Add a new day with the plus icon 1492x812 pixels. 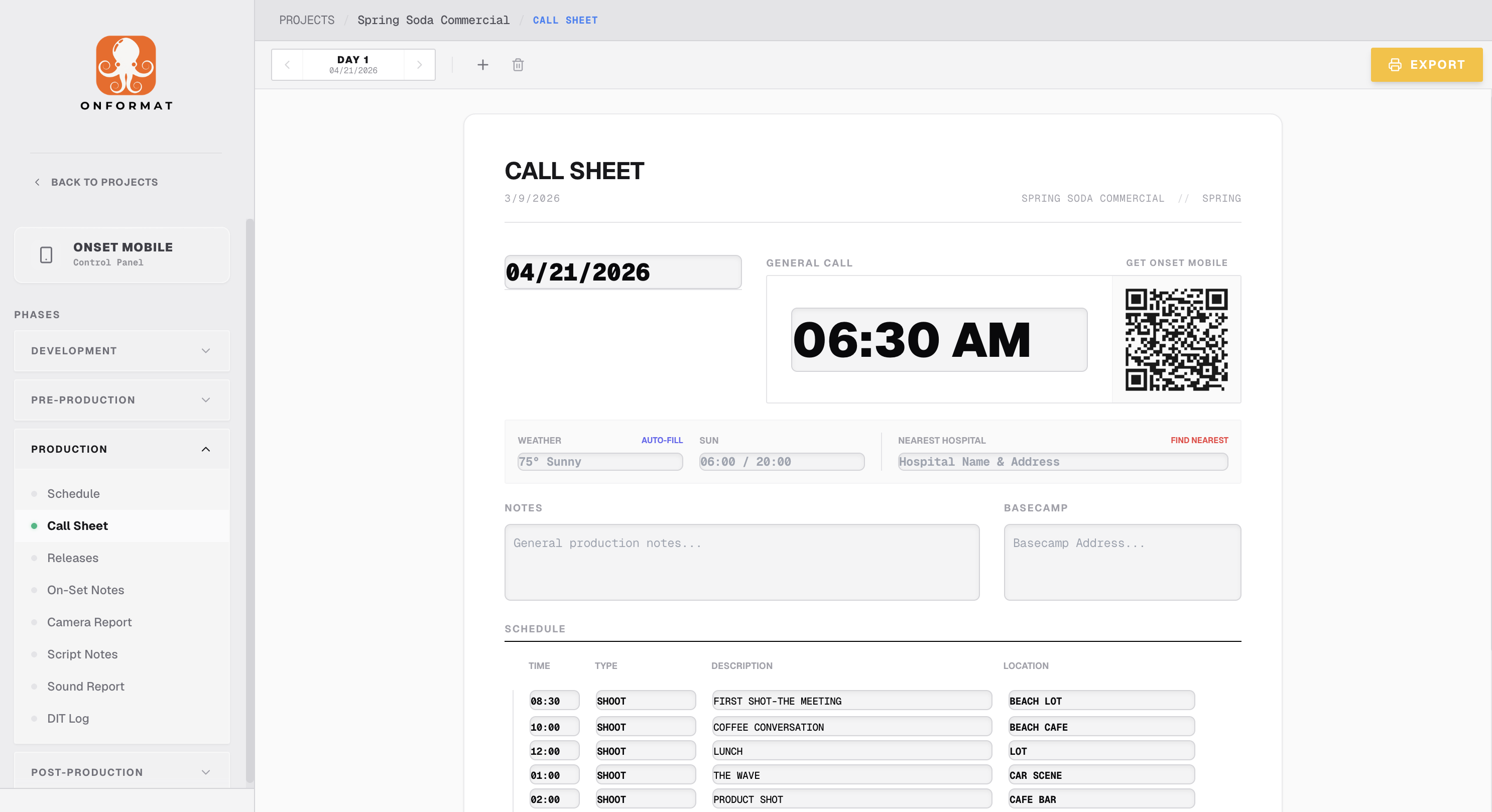click(482, 64)
